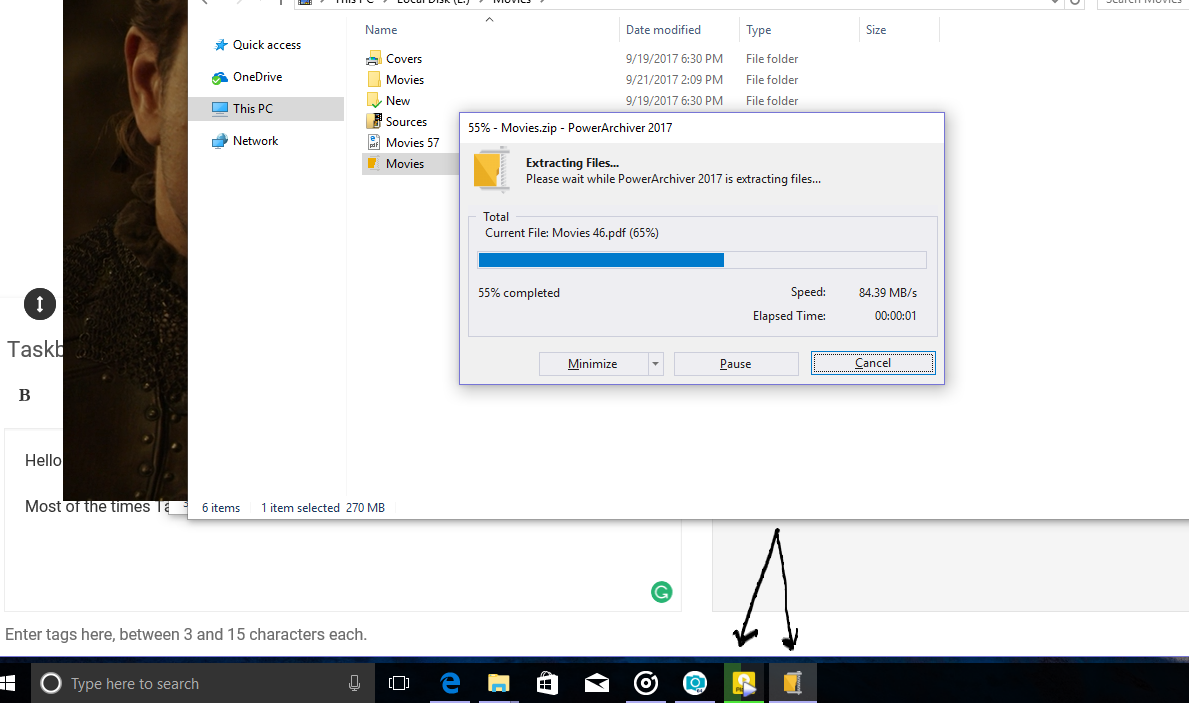Screen dimensions: 1189x703
Task: Select OneDrive in the navigation pane
Action: (257, 77)
